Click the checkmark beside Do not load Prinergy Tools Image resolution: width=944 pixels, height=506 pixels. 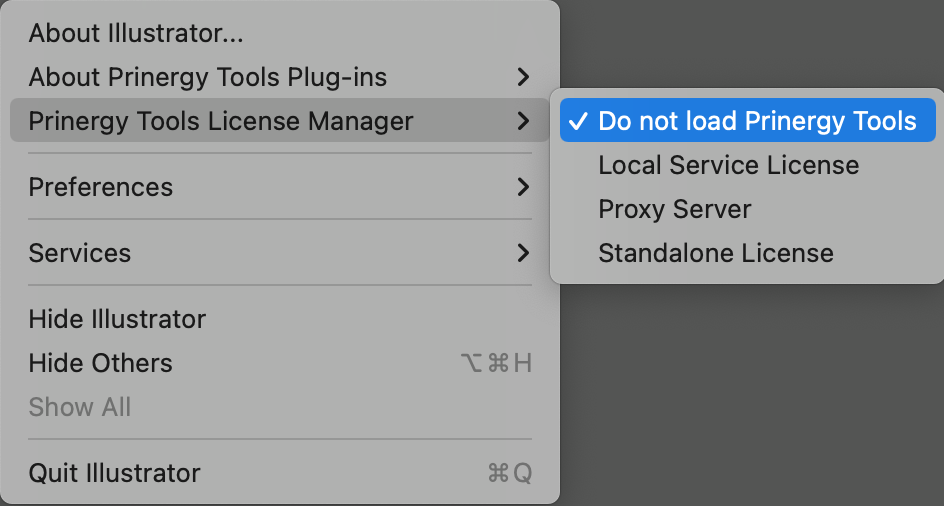pos(577,121)
